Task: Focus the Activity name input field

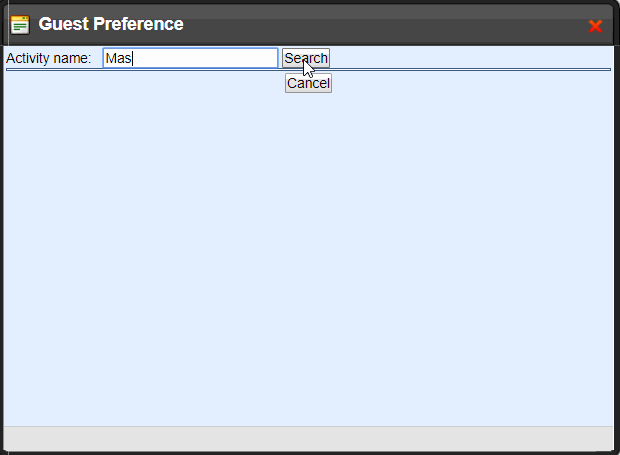Action: tap(190, 58)
